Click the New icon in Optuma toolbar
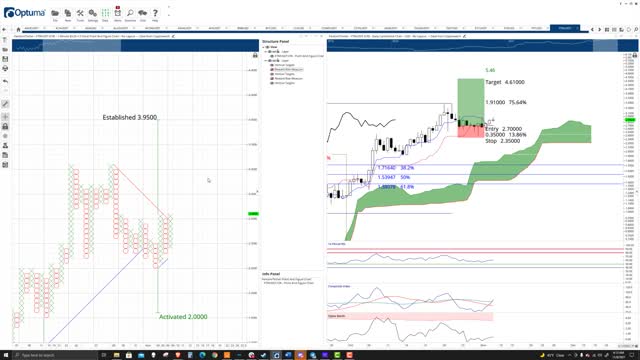This screenshot has height=360, width=640. click(x=68, y=13)
